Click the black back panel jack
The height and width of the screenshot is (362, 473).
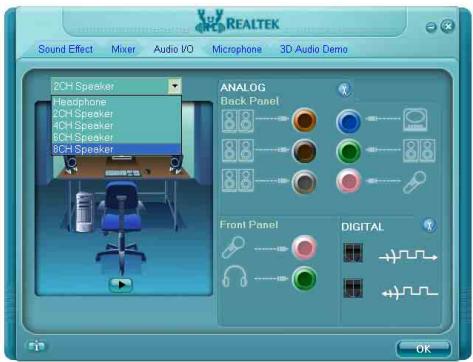[x=304, y=151]
